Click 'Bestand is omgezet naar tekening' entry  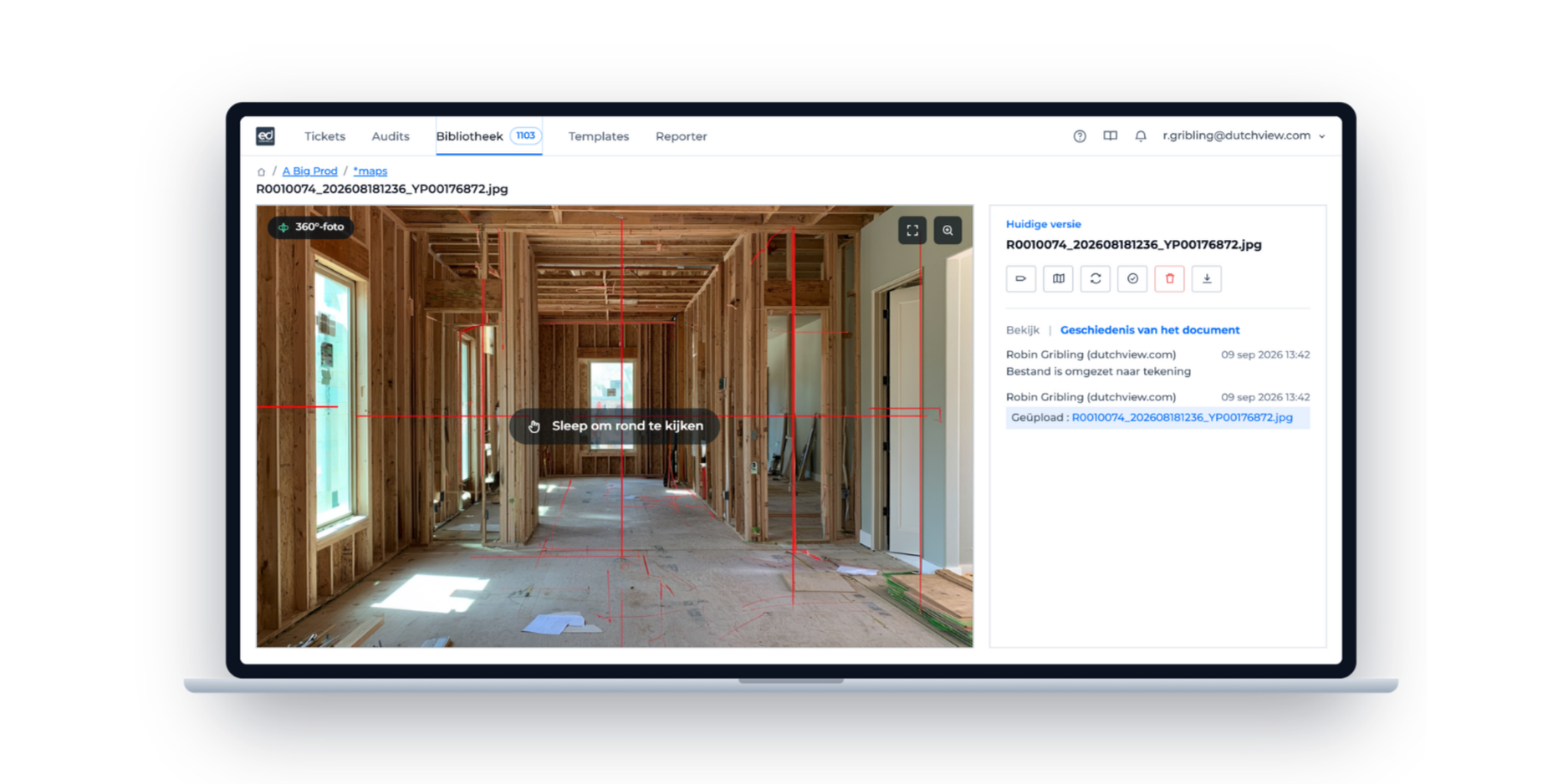coord(1098,371)
